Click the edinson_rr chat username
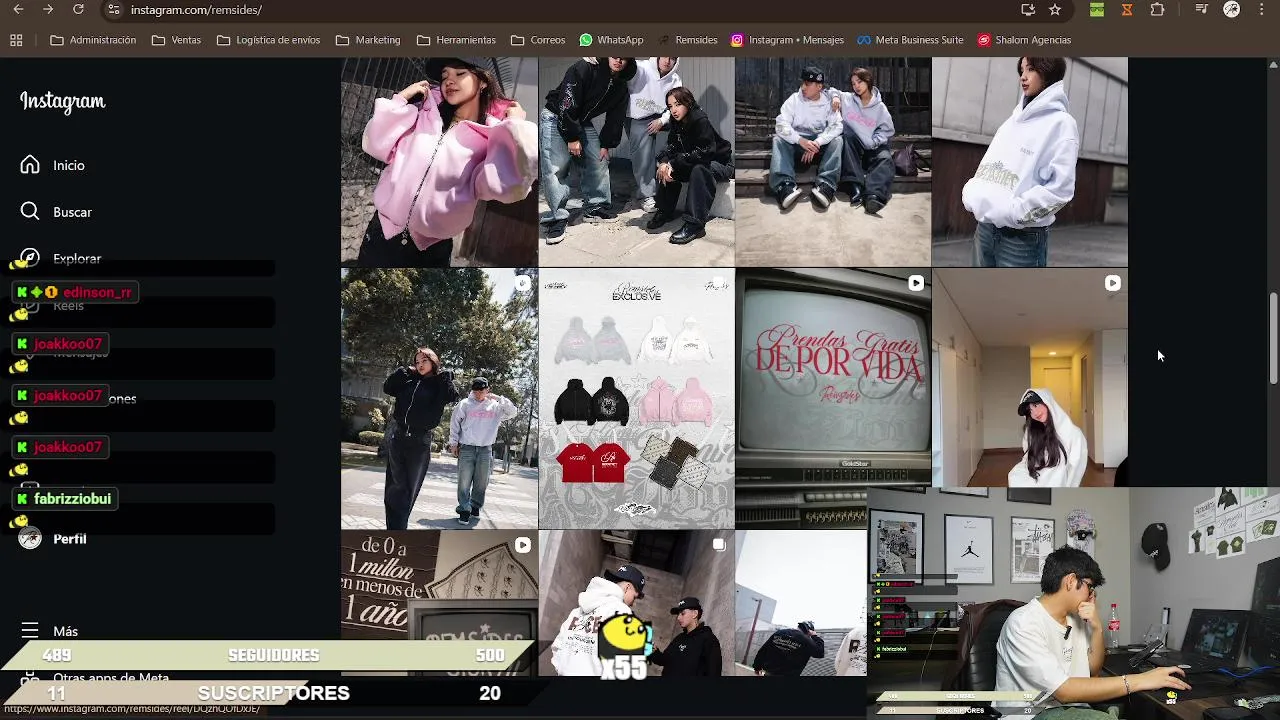The width and height of the screenshot is (1280, 720). click(x=97, y=292)
